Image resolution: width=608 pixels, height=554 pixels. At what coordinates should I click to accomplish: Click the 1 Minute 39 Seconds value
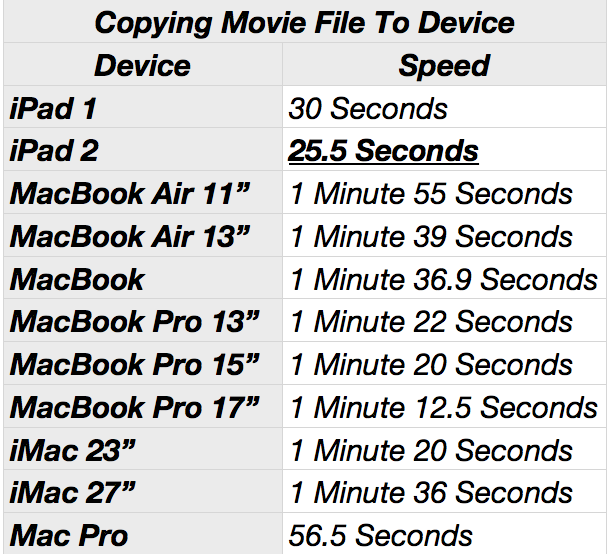point(432,237)
